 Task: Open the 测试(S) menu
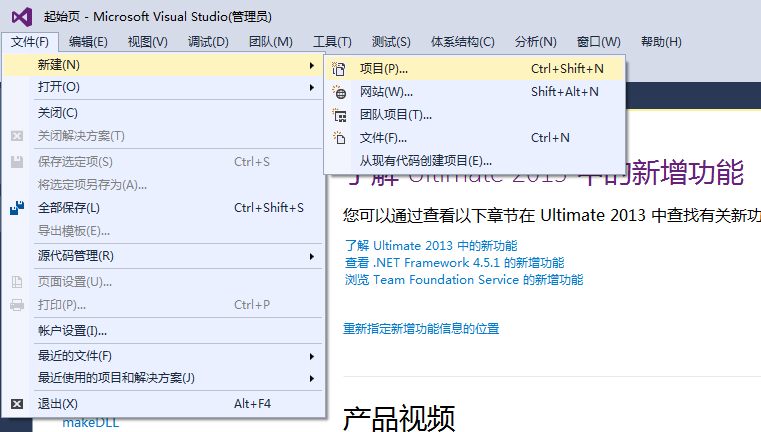click(x=391, y=42)
